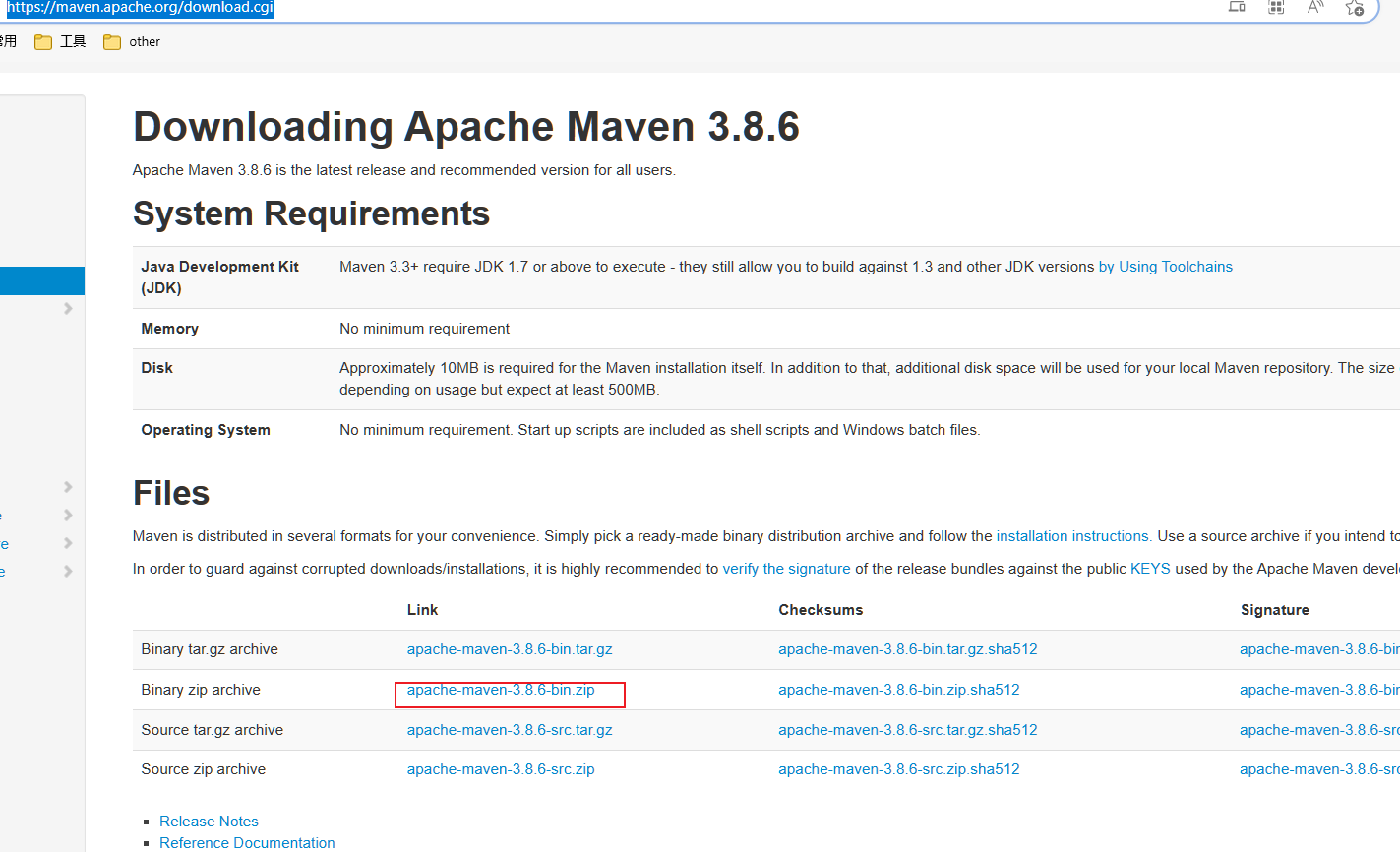The height and width of the screenshot is (852, 1400).
Task: Expand the chevron just below highlighted sidebar item
Action: pyautogui.click(x=68, y=308)
